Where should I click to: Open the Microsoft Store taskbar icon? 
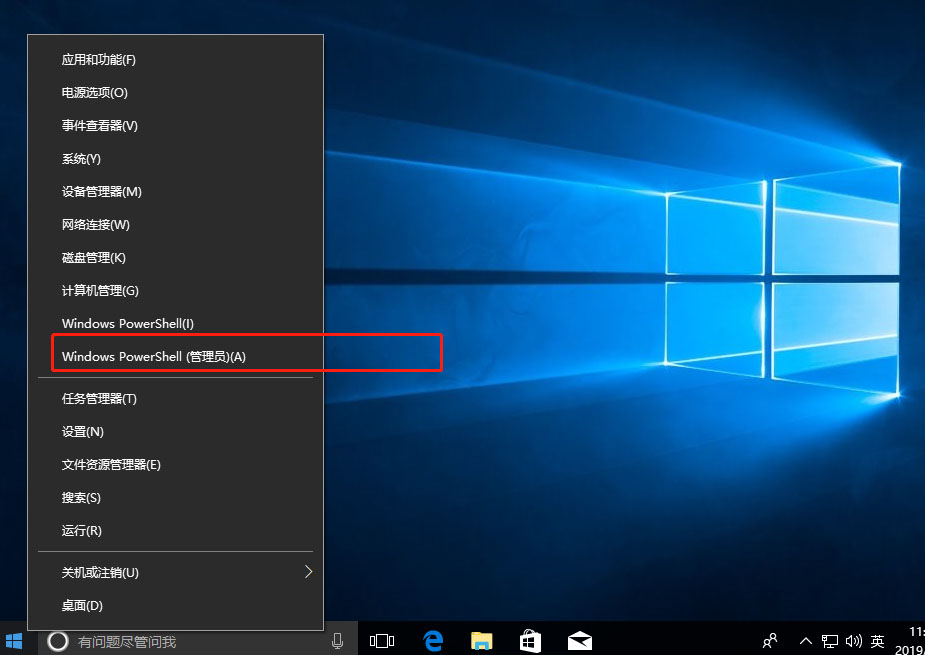point(530,641)
